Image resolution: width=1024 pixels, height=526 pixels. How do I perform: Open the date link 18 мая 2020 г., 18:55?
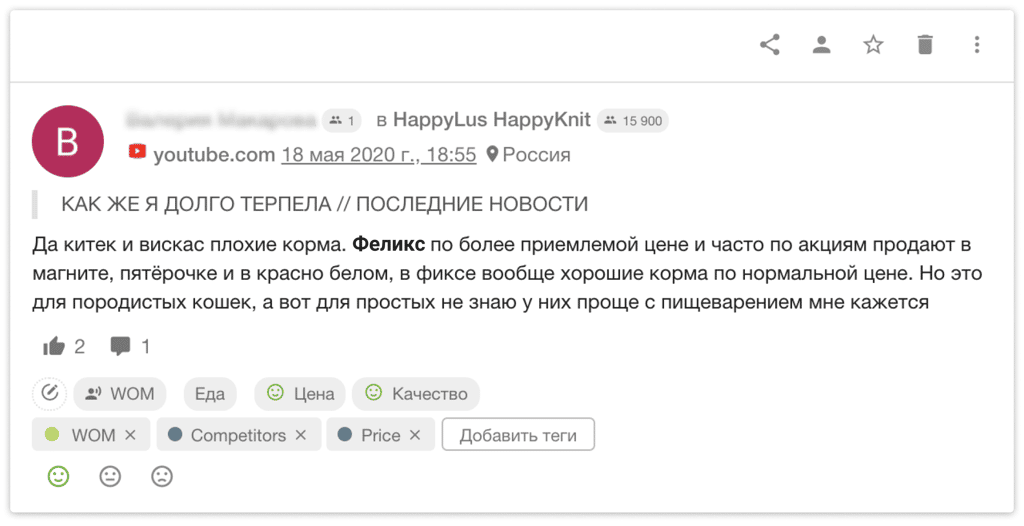point(379,155)
